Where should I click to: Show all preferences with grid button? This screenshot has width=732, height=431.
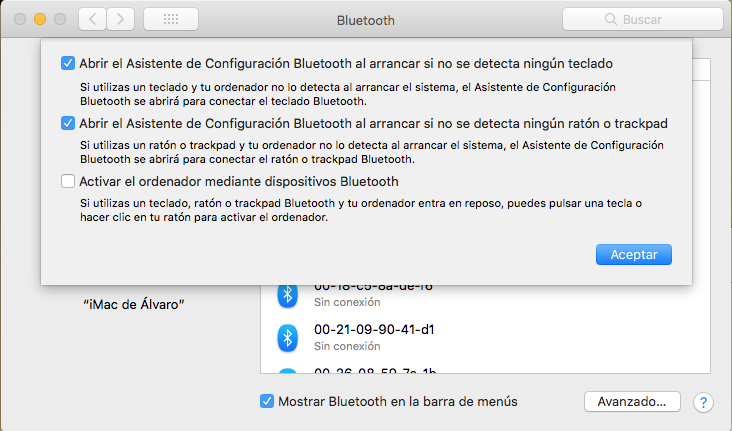pyautogui.click(x=169, y=19)
